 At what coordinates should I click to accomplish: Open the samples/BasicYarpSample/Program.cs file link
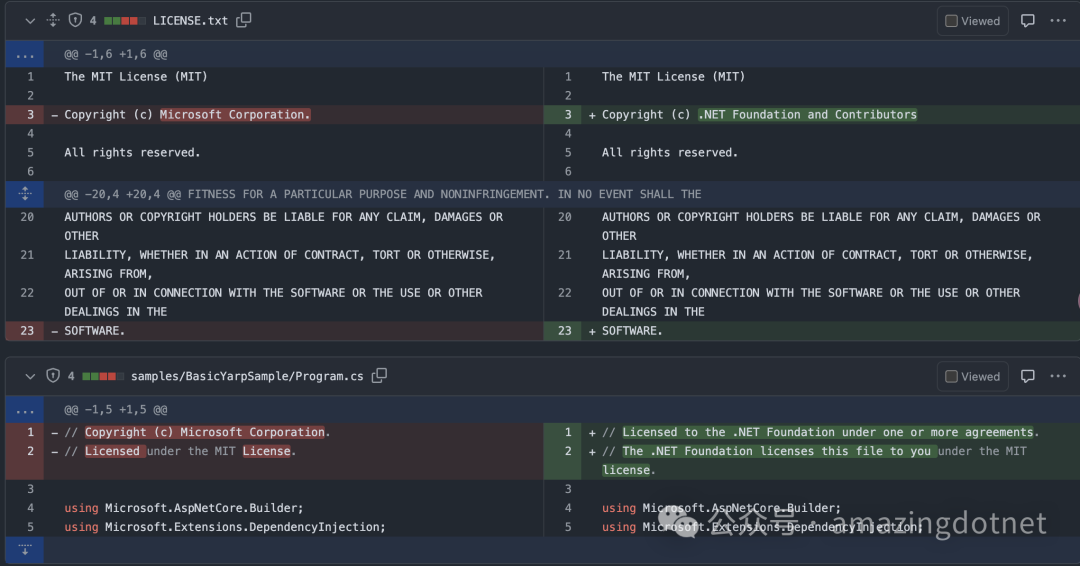pos(247,376)
